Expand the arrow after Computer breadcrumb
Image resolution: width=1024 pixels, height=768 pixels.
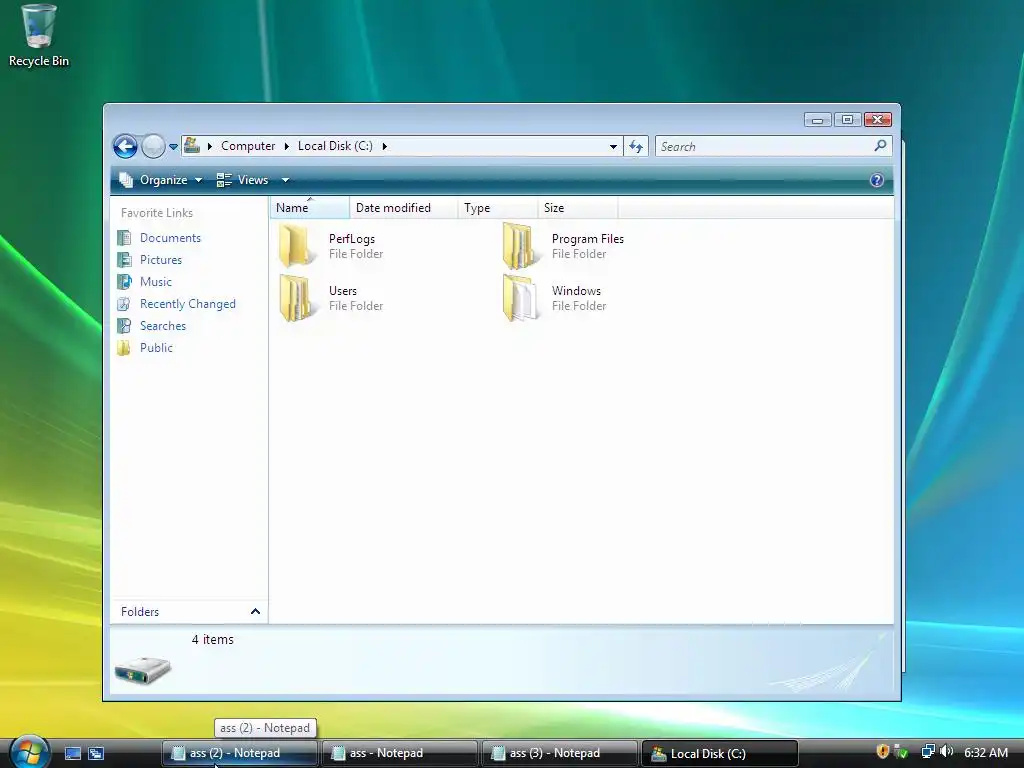(286, 146)
